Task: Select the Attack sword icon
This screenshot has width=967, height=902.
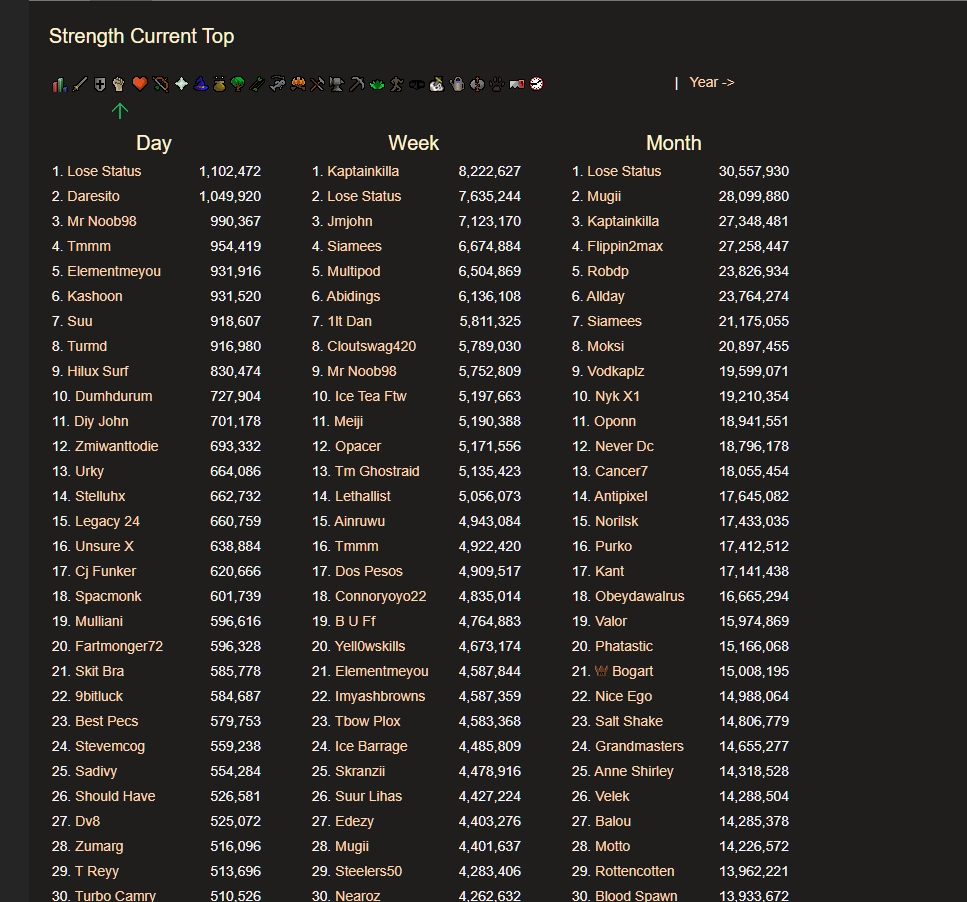Action: 80,84
